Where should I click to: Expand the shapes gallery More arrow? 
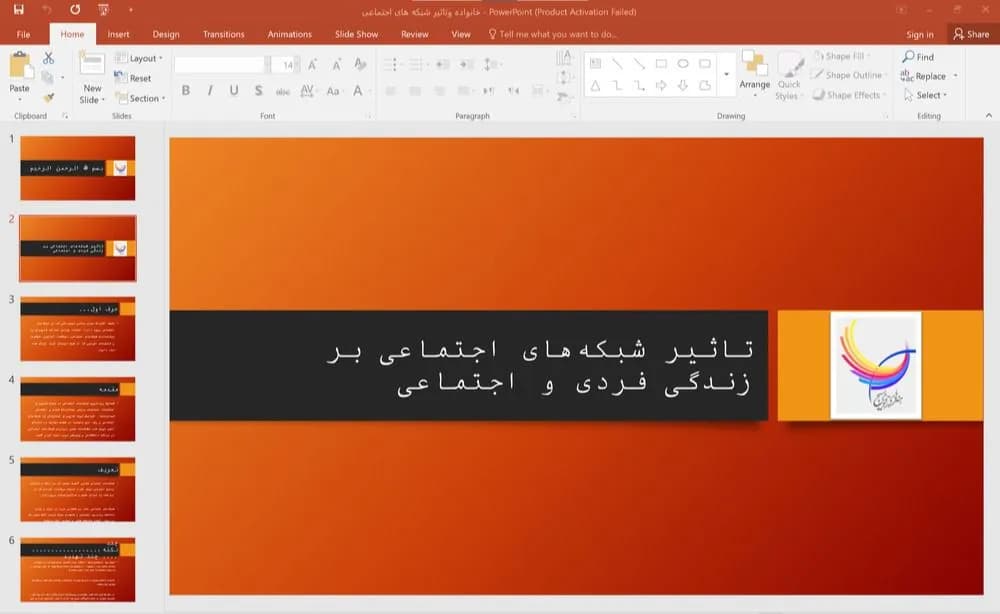point(726,75)
